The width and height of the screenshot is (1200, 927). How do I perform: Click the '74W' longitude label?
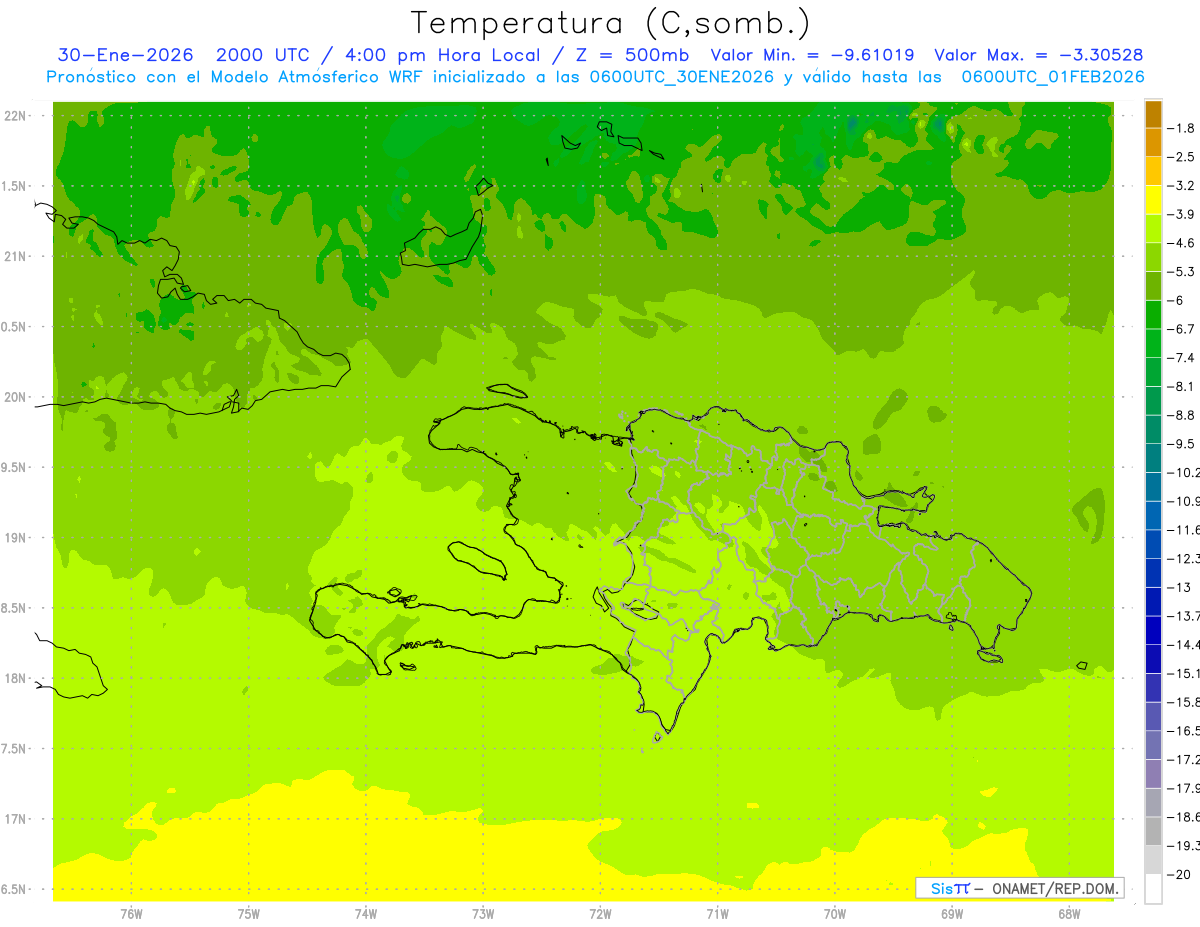point(365,914)
